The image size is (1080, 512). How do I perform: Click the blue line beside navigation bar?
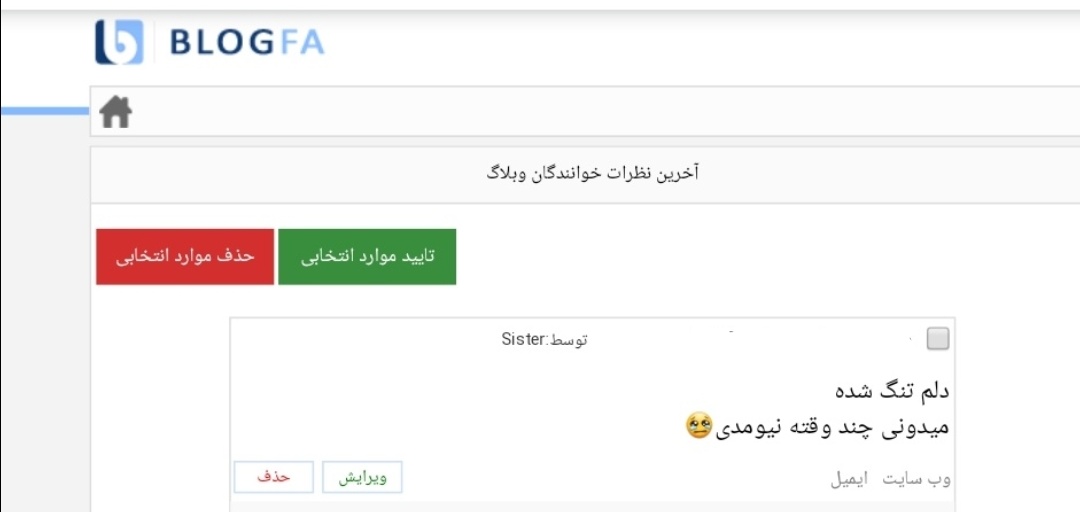pos(45,111)
